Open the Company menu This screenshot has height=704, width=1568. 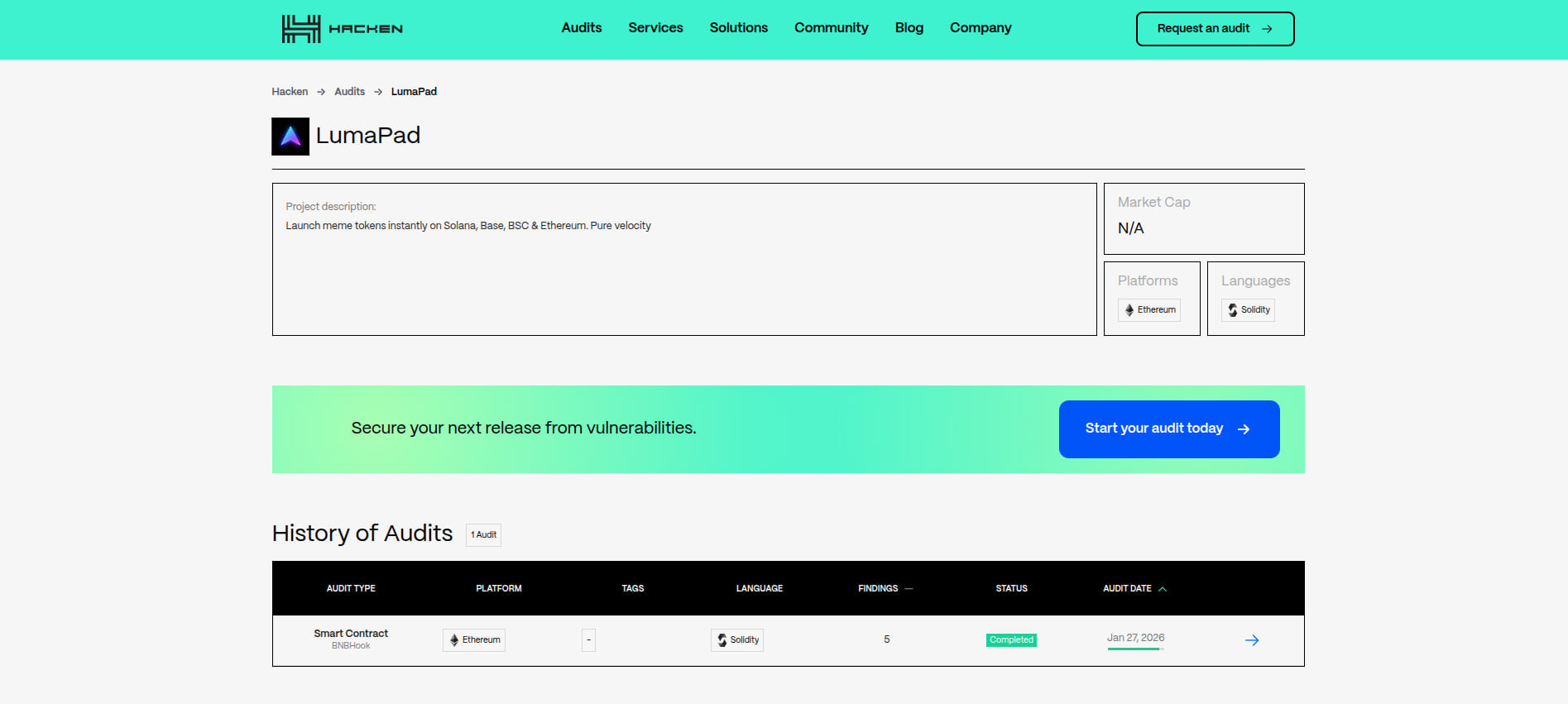(981, 27)
